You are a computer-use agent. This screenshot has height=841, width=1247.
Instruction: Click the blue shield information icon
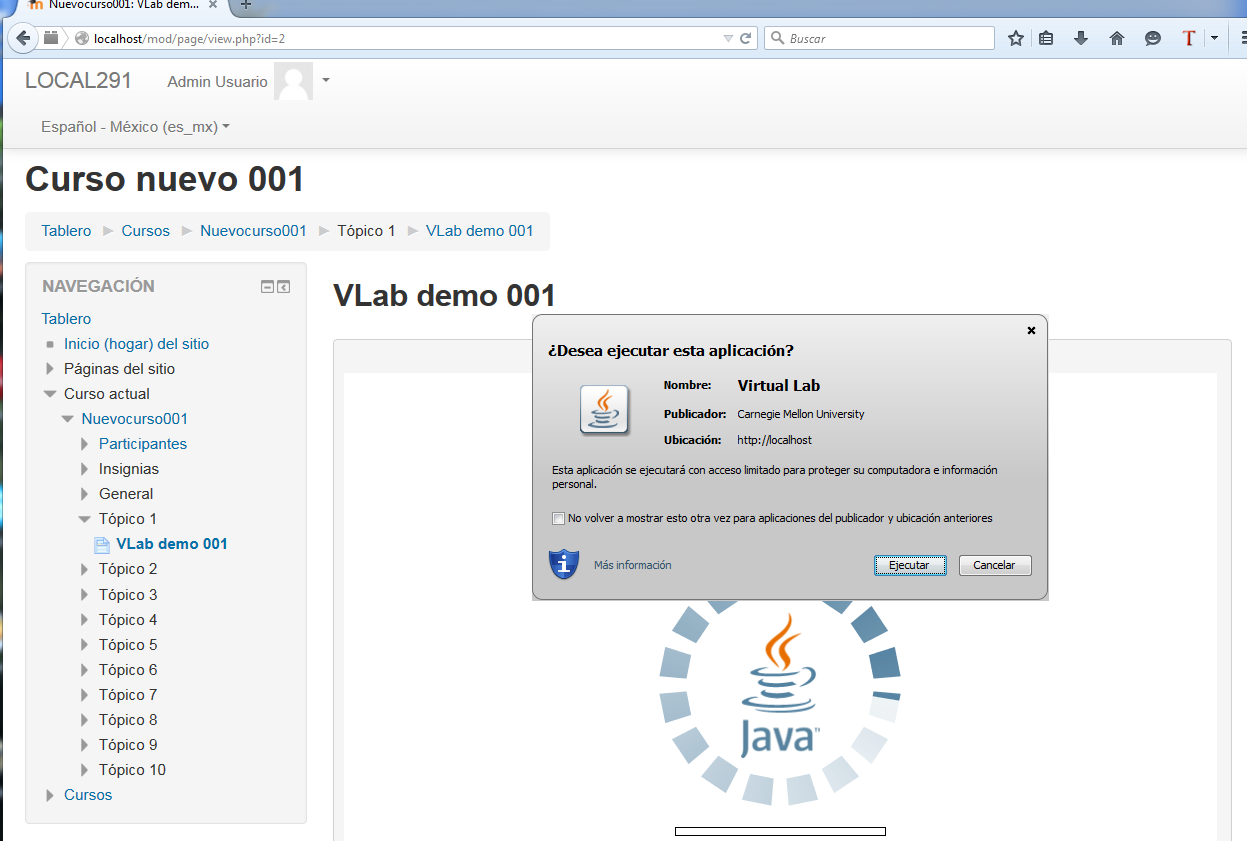click(564, 565)
